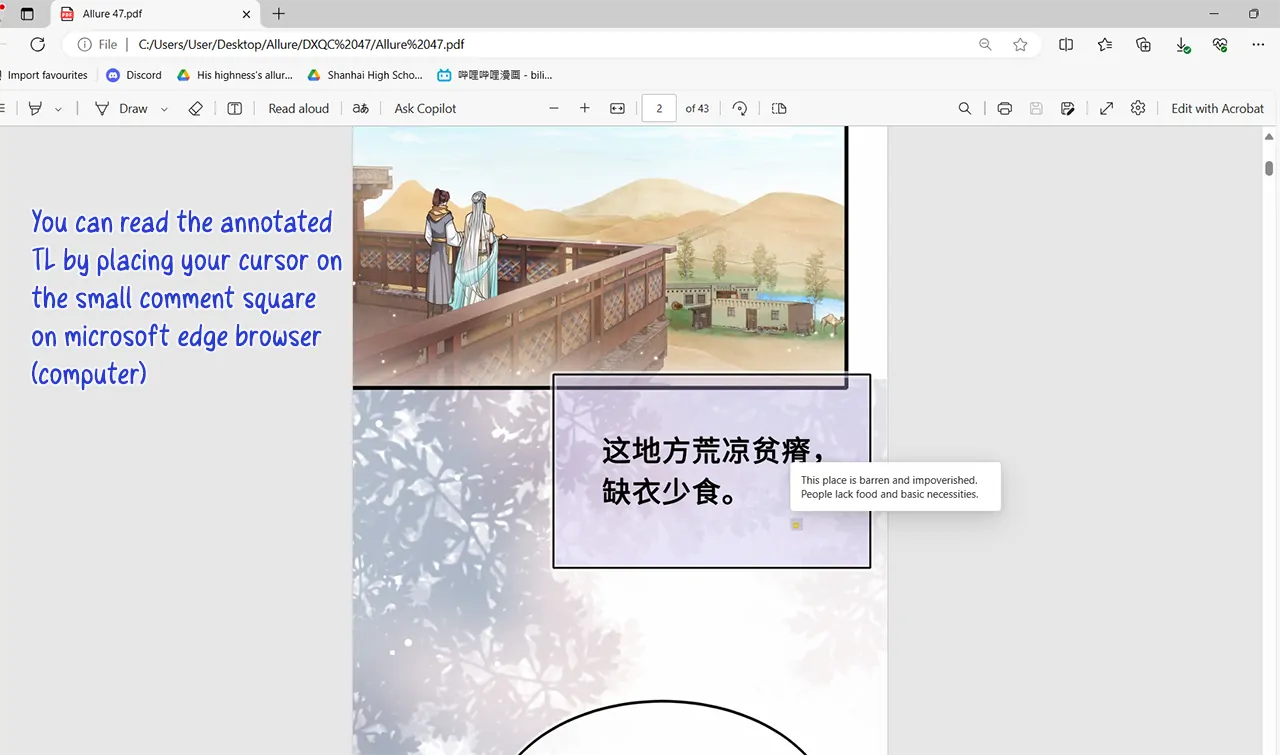This screenshot has height=755, width=1280.
Task: Enter full screen with the expand arrows
Action: coord(1106,108)
